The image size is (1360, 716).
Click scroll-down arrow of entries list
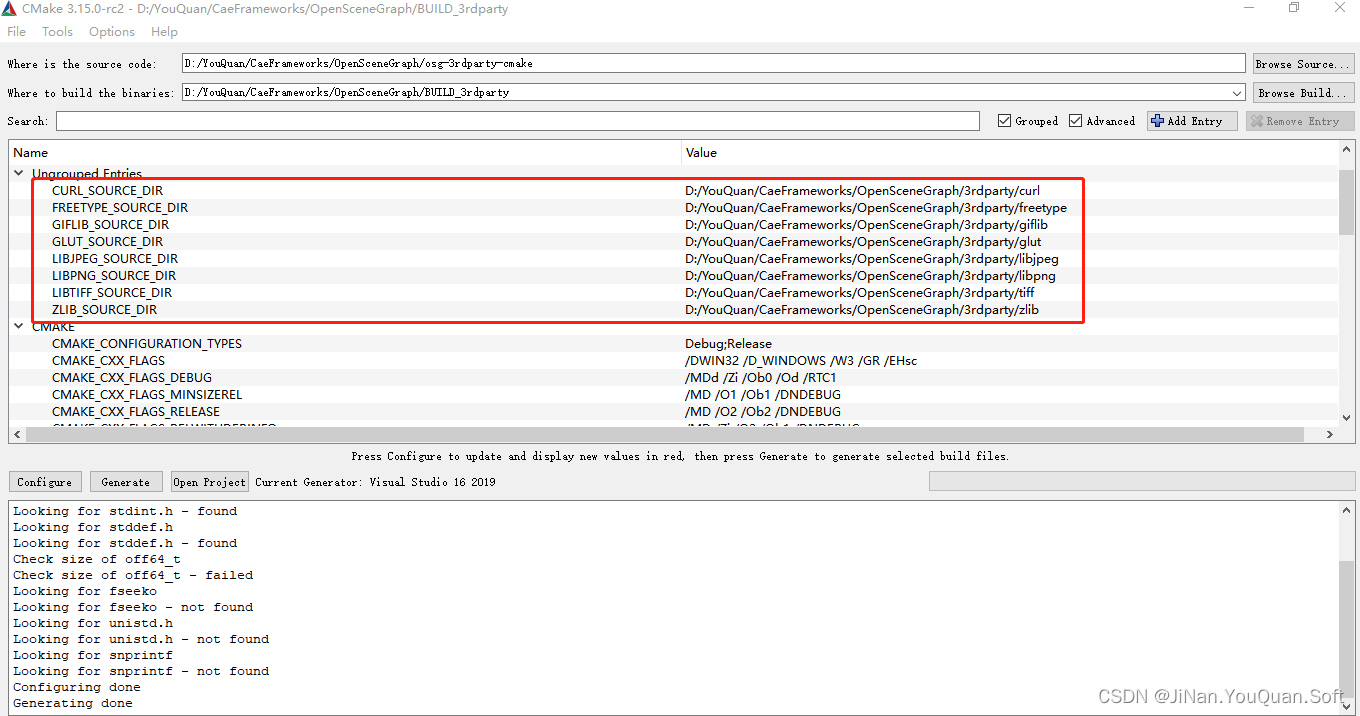click(x=1346, y=418)
